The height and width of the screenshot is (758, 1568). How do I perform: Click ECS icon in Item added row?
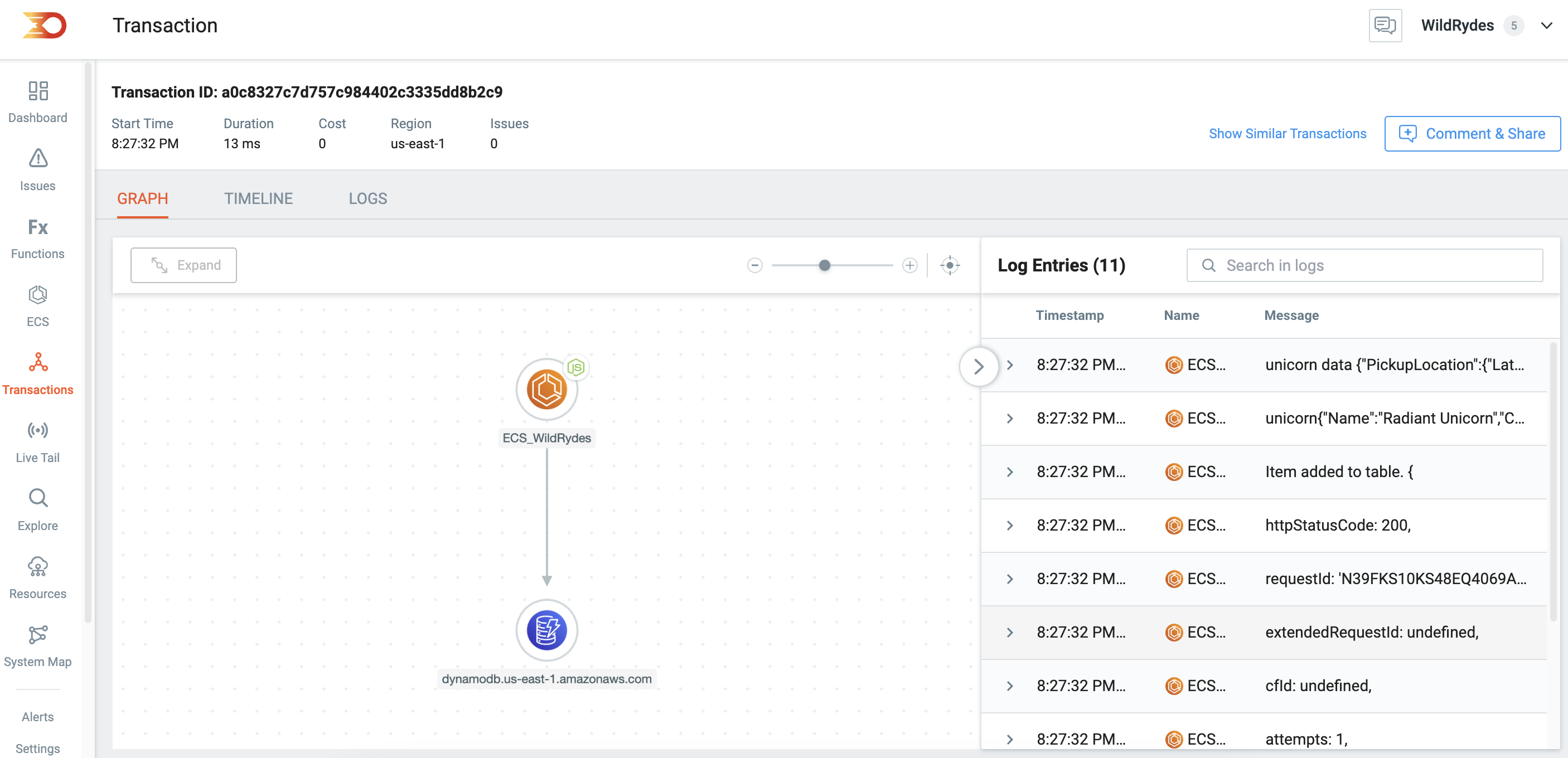[x=1174, y=472]
